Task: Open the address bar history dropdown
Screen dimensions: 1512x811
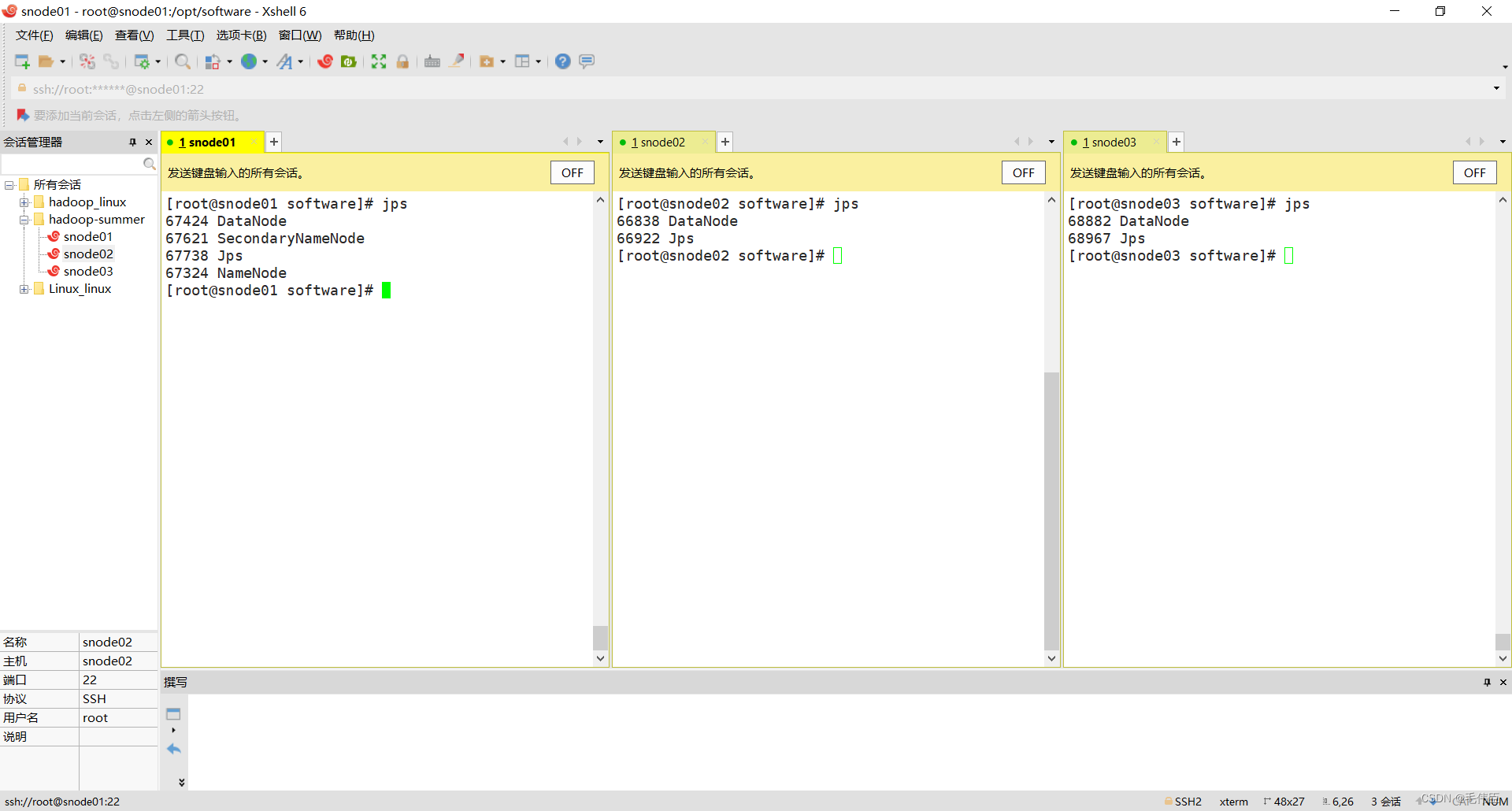Action: pyautogui.click(x=1496, y=88)
